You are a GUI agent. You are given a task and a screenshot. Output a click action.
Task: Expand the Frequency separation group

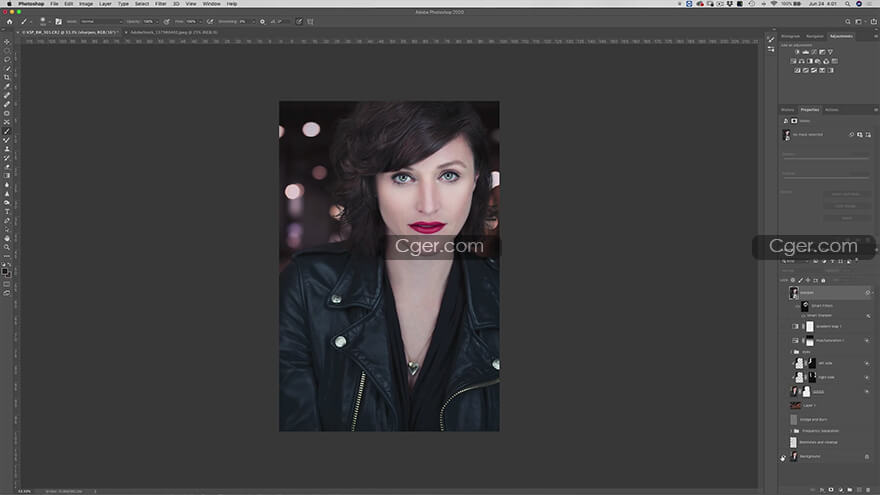[x=792, y=431]
